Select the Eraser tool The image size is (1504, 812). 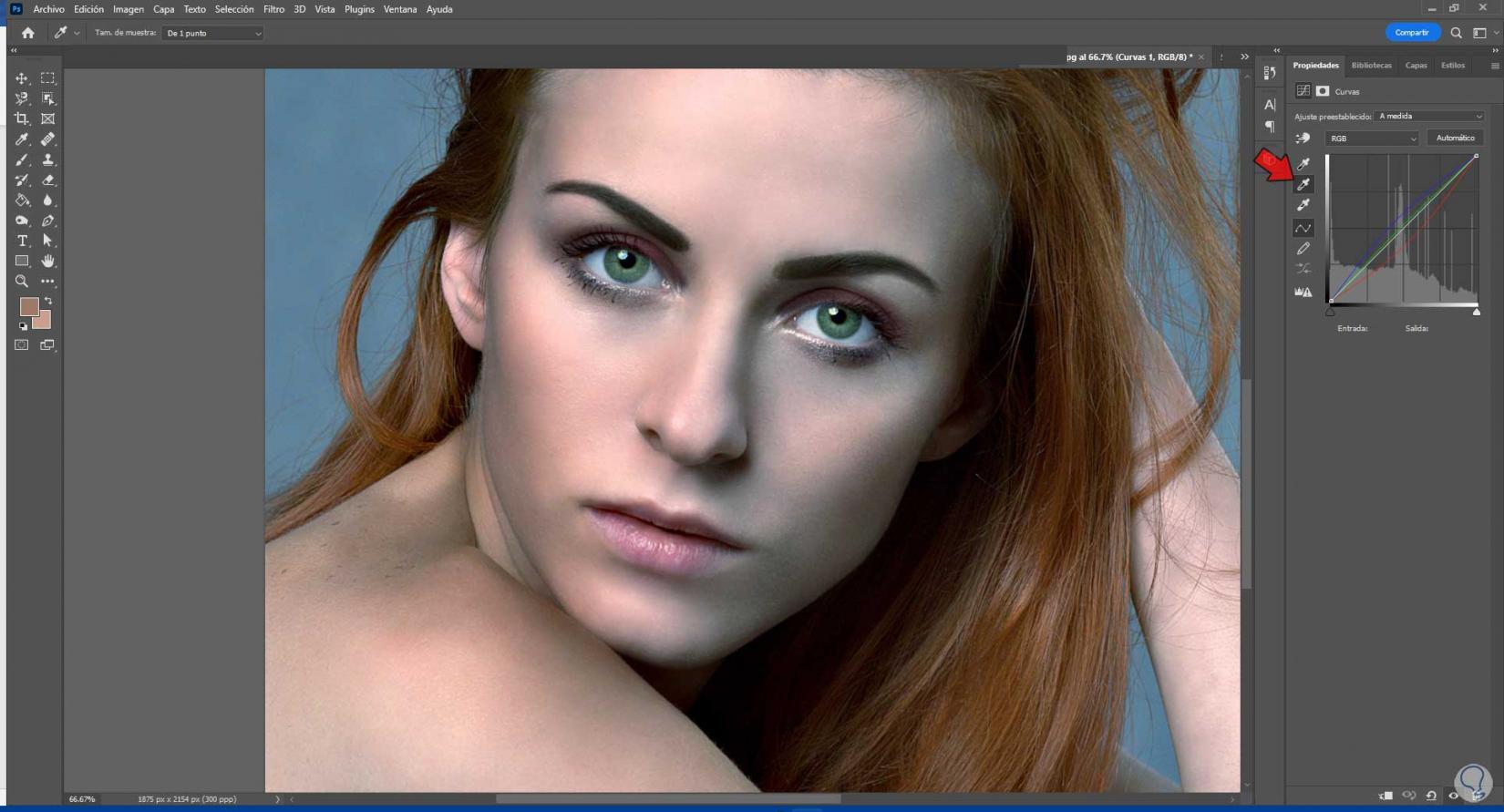(48, 180)
